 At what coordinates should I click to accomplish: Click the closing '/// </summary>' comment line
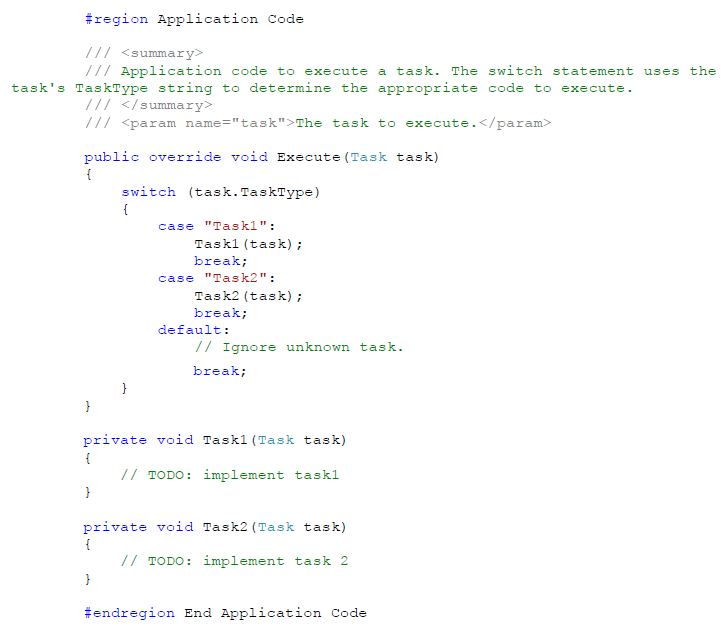click(149, 105)
